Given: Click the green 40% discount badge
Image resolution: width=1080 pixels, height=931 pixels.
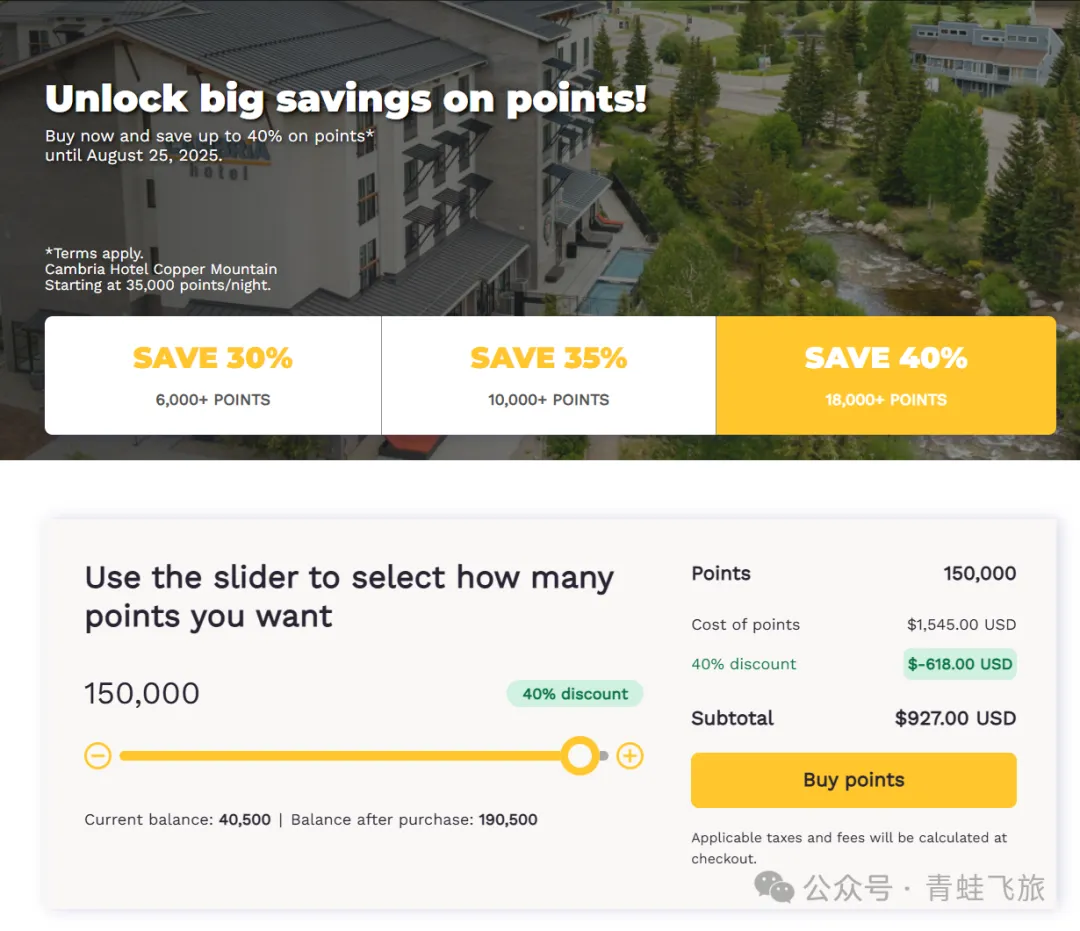Looking at the screenshot, I should 575,694.
